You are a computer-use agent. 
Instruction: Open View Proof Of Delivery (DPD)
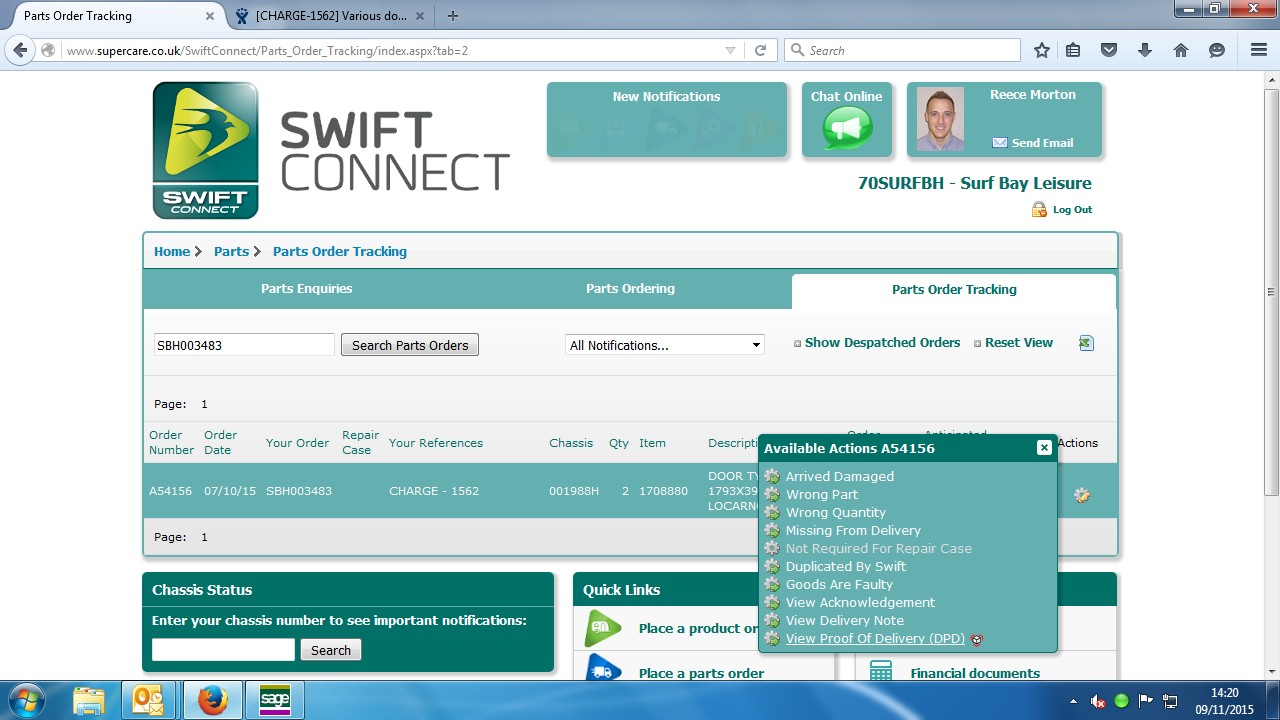tap(875, 639)
